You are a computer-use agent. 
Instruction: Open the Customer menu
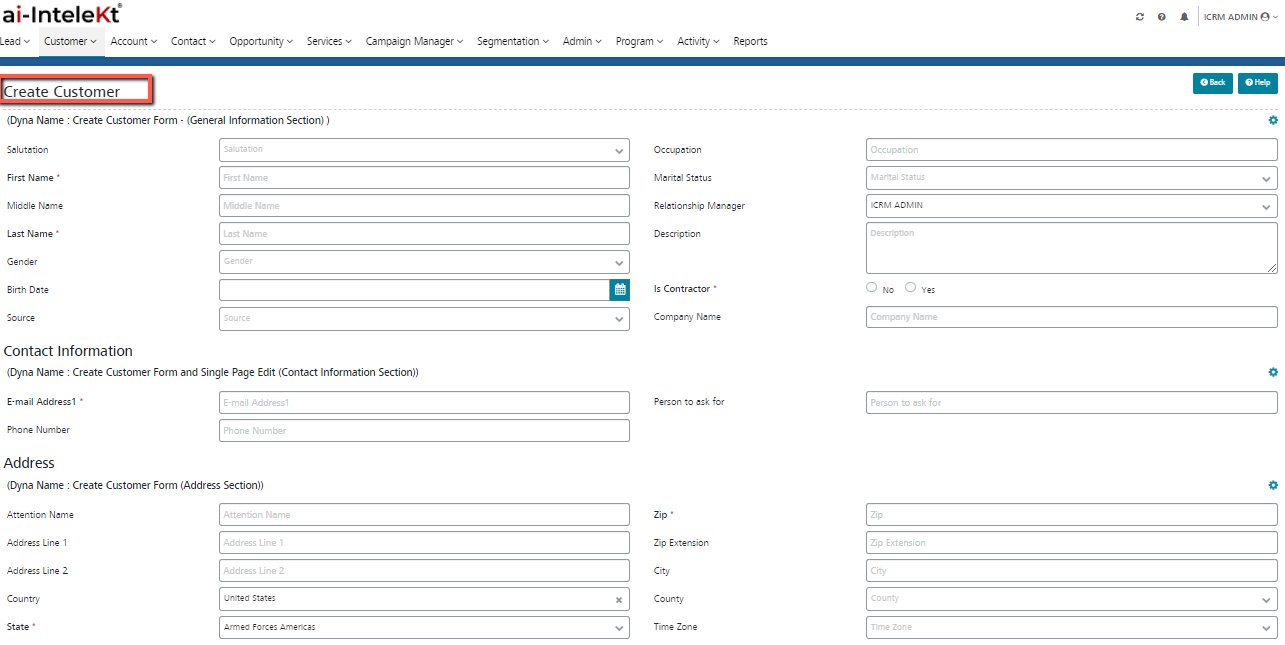(70, 41)
